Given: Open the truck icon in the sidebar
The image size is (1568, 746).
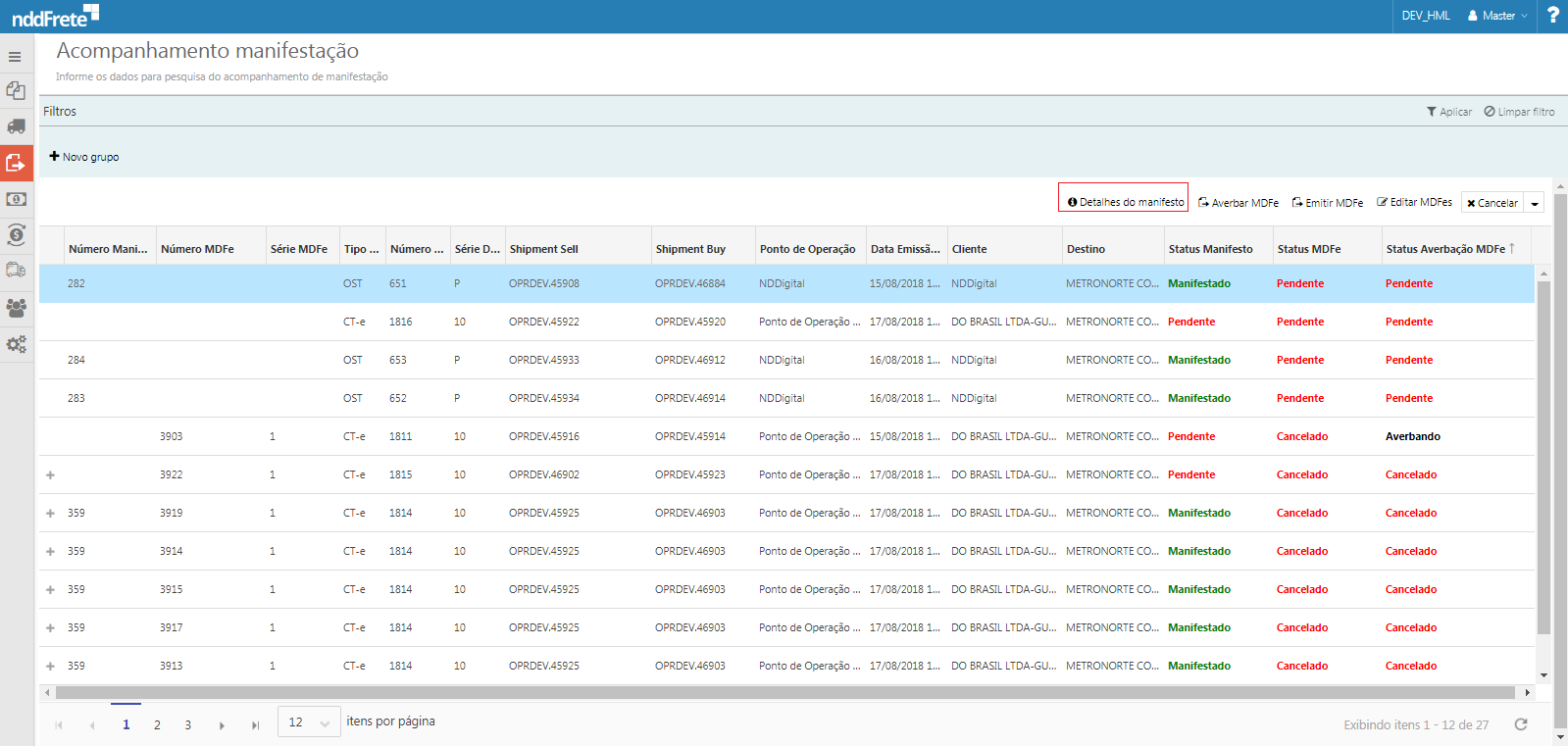Looking at the screenshot, I should [16, 126].
